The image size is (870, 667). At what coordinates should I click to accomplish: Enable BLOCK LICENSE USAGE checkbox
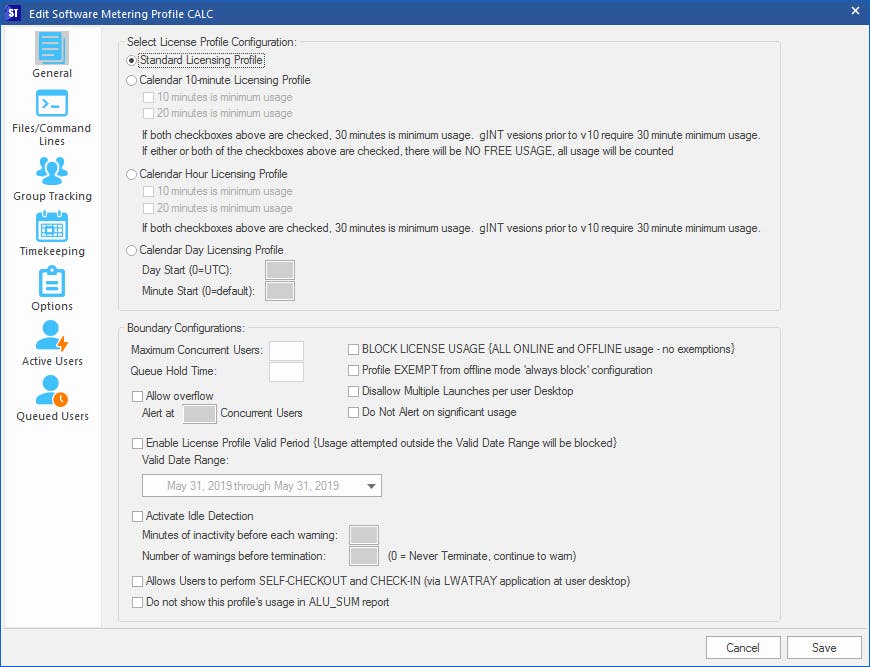[x=353, y=349]
